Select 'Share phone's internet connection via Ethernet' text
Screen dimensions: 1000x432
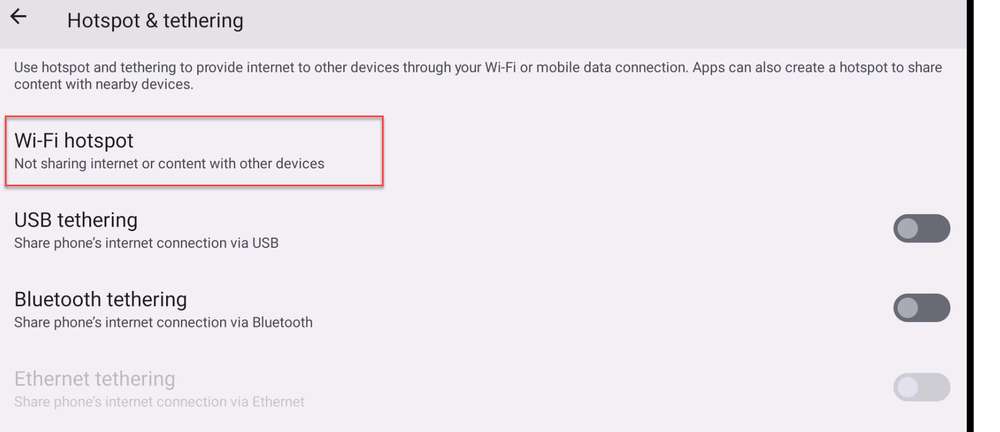[x=159, y=402]
